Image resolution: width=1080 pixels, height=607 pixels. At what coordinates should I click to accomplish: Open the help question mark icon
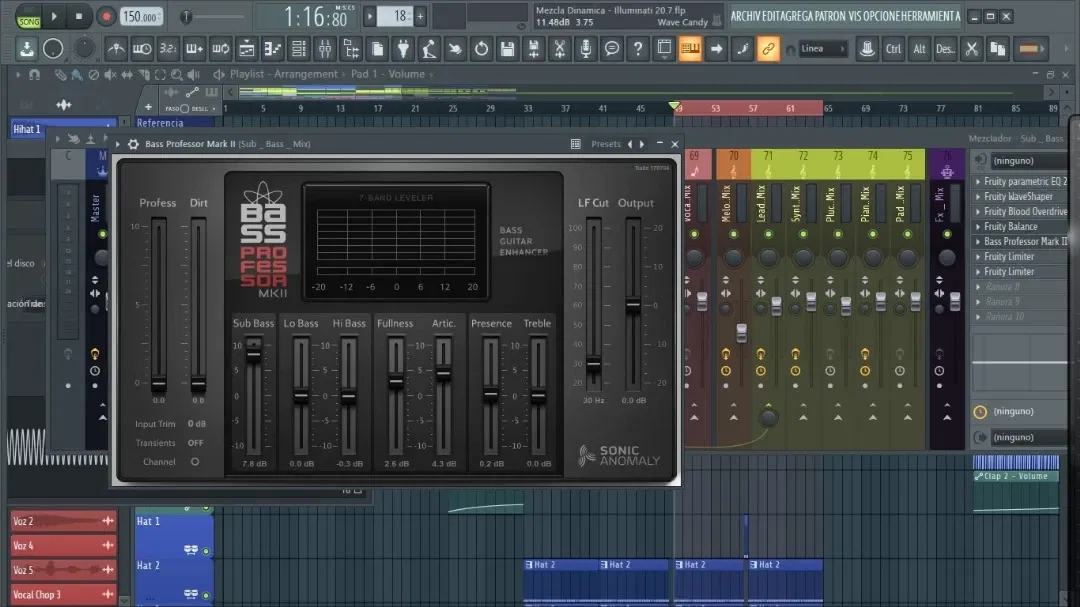pos(638,48)
